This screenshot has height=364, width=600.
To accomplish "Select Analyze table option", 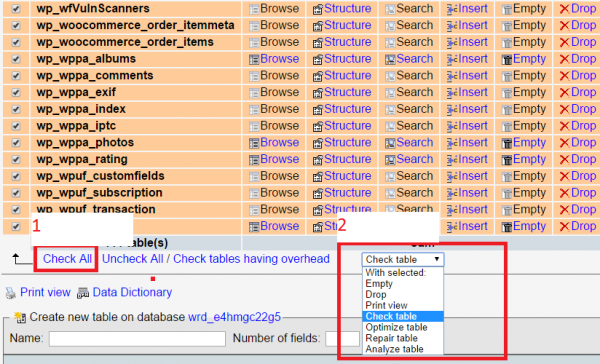I will 403,349.
